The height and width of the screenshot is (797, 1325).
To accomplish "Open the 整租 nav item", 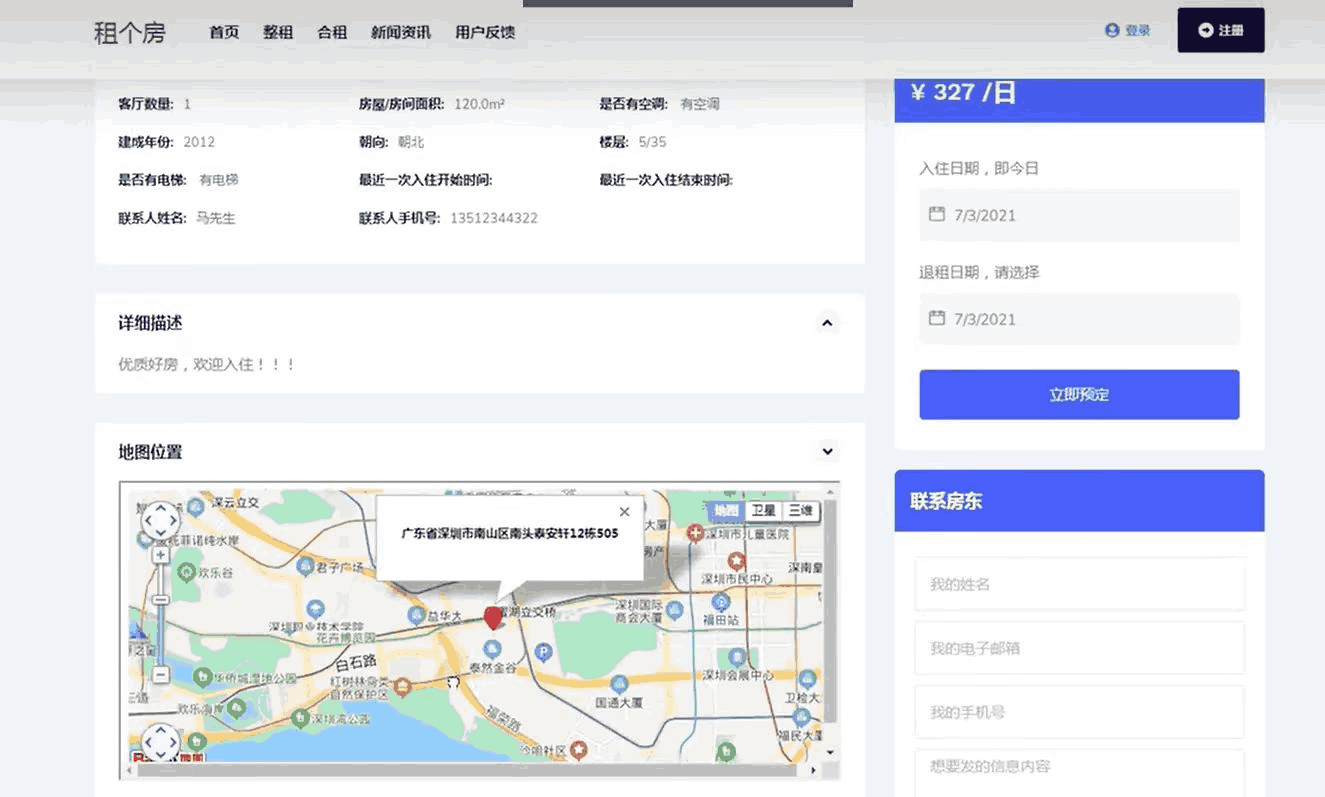I will point(278,32).
